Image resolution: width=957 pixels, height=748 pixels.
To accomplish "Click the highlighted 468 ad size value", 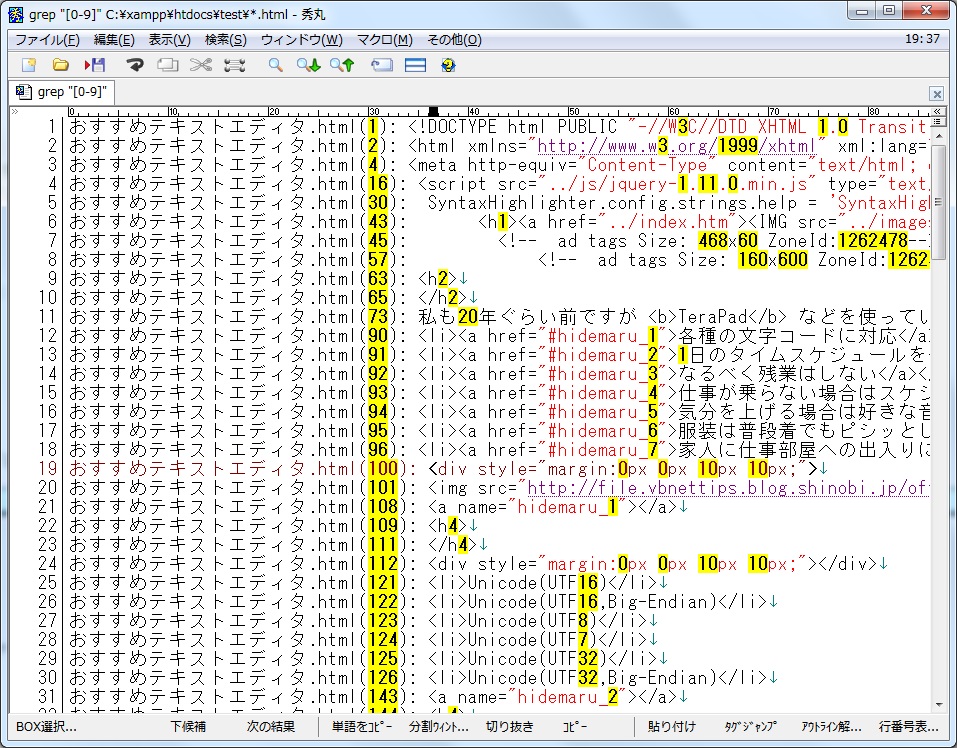I will (713, 241).
